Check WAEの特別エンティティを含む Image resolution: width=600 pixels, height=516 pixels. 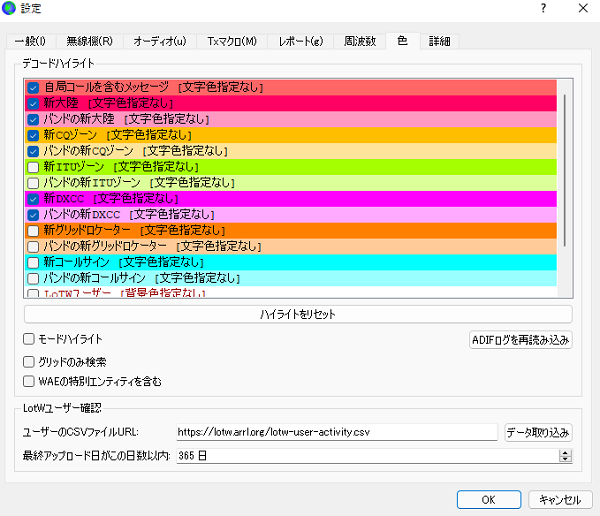point(29,381)
